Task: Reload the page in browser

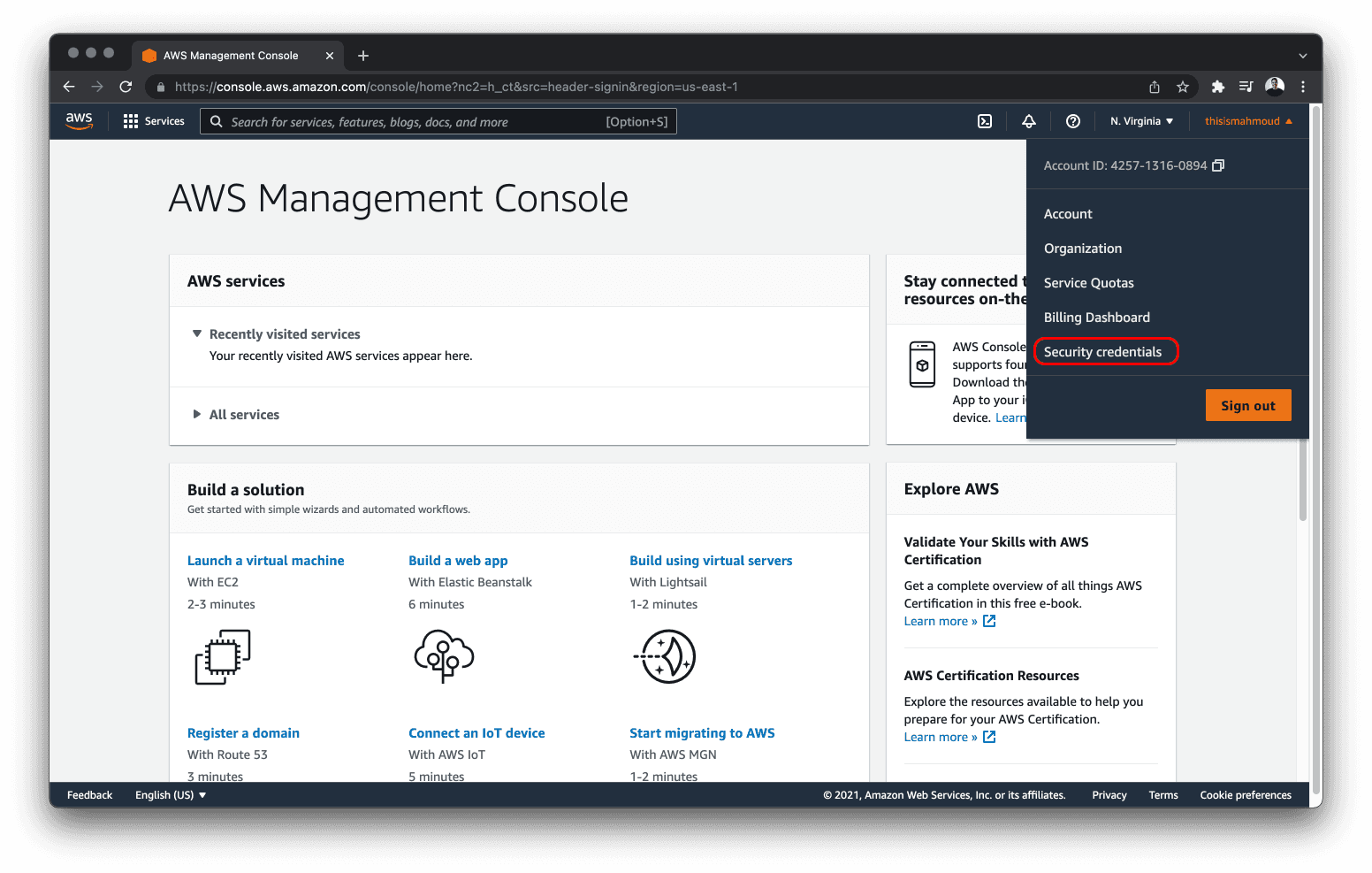Action: [x=126, y=87]
